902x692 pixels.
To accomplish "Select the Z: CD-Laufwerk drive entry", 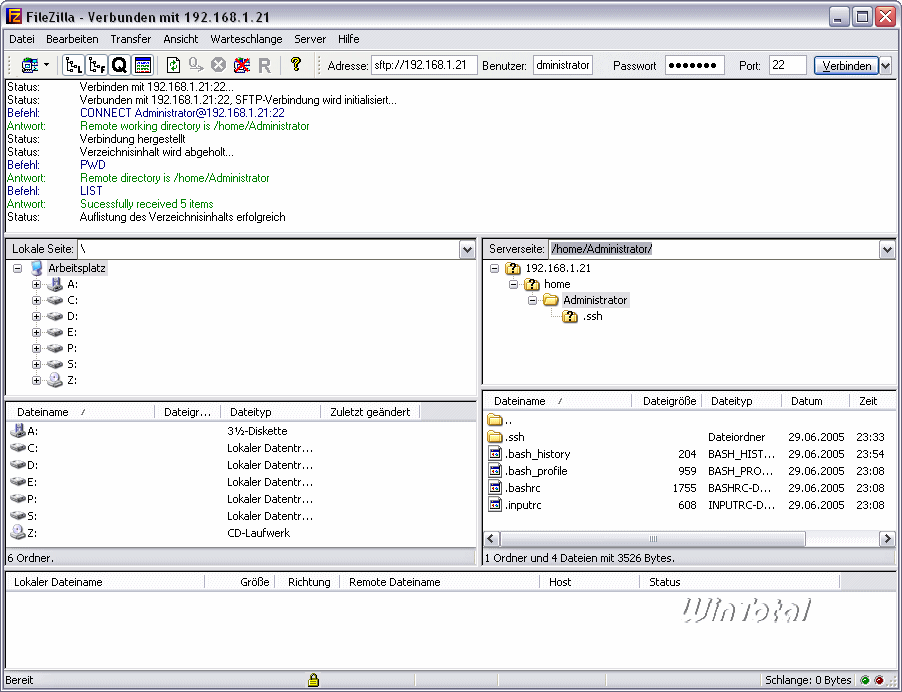I will [x=33, y=533].
